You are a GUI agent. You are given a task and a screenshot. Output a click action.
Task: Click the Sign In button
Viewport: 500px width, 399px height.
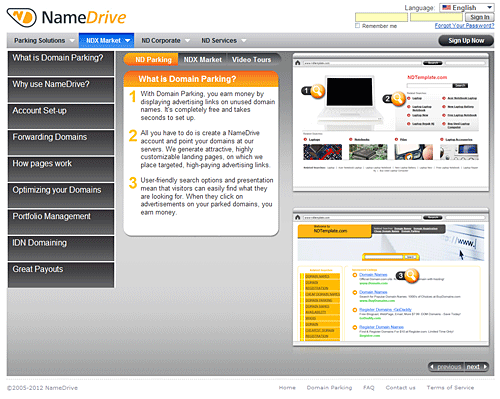(x=480, y=17)
